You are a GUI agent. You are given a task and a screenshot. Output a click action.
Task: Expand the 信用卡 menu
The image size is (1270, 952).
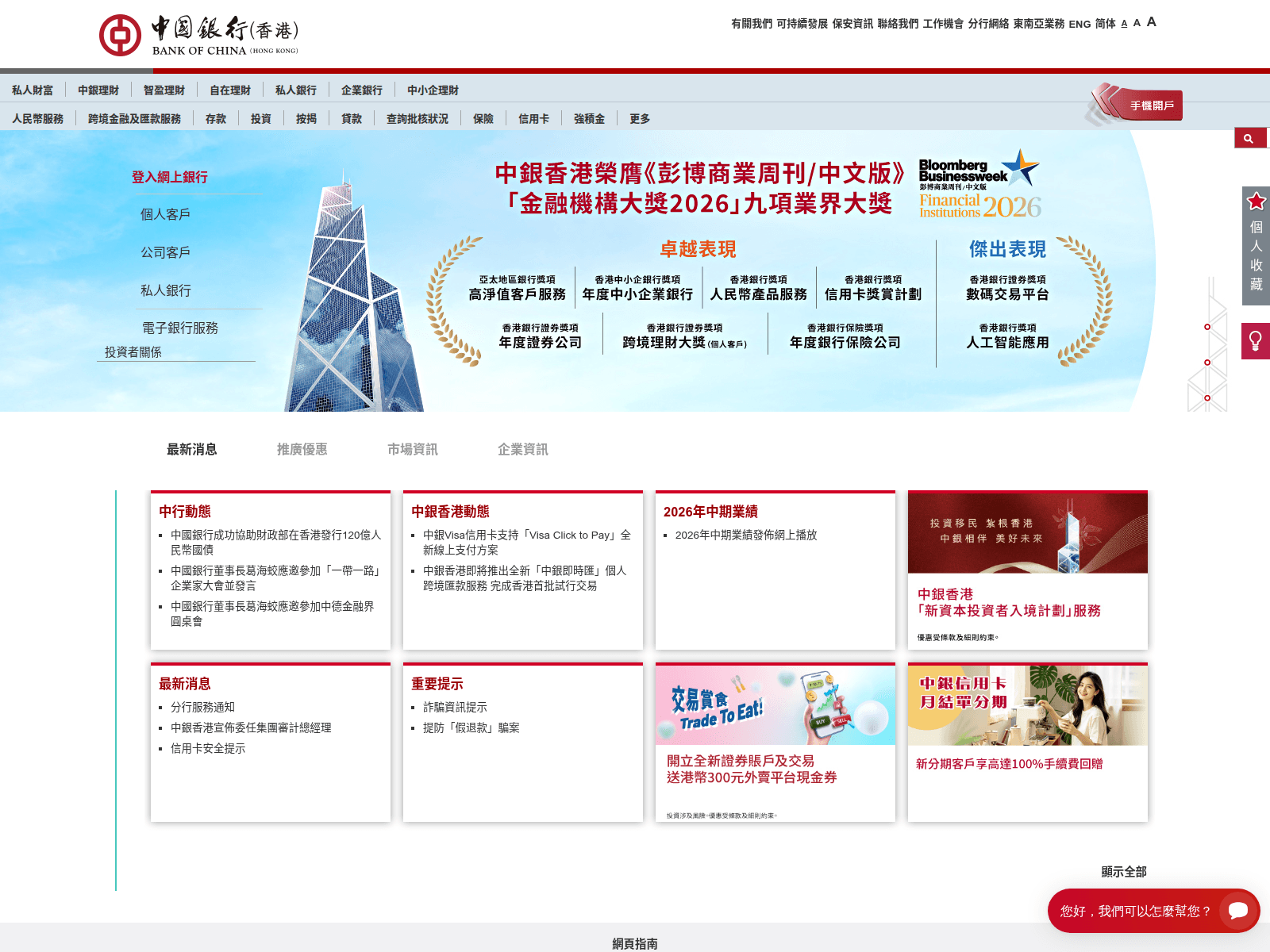click(x=534, y=119)
